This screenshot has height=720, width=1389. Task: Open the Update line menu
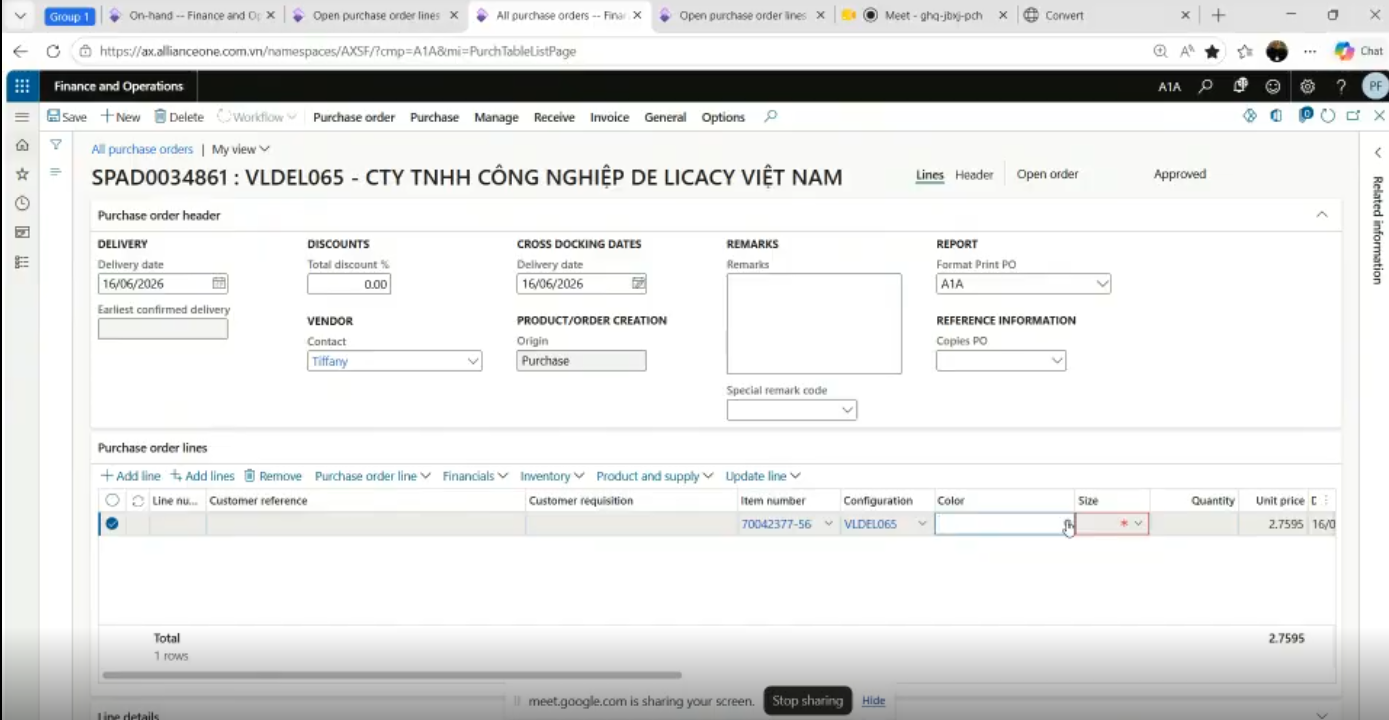[763, 476]
